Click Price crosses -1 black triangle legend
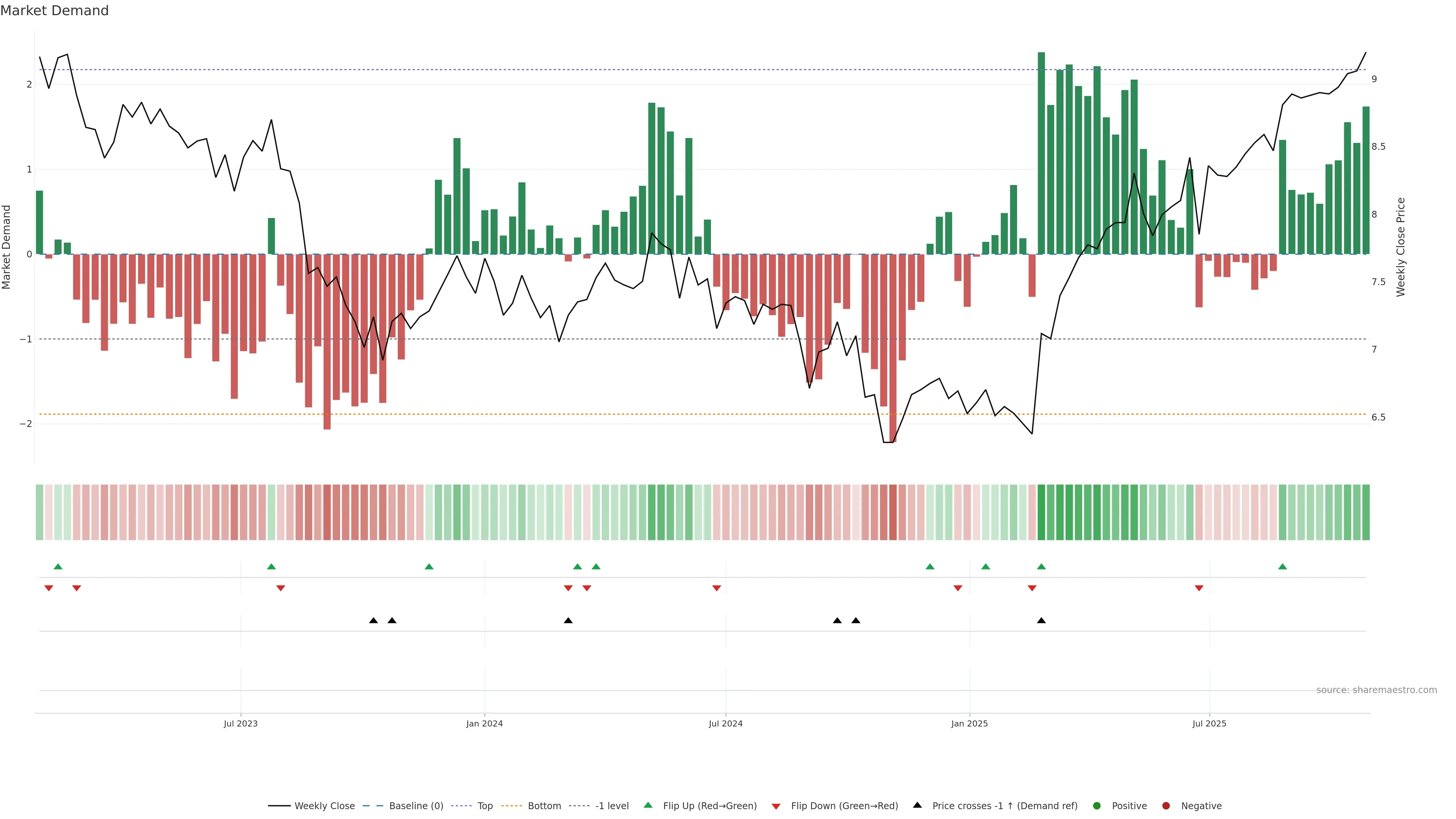The image size is (1456, 819). coord(917,805)
